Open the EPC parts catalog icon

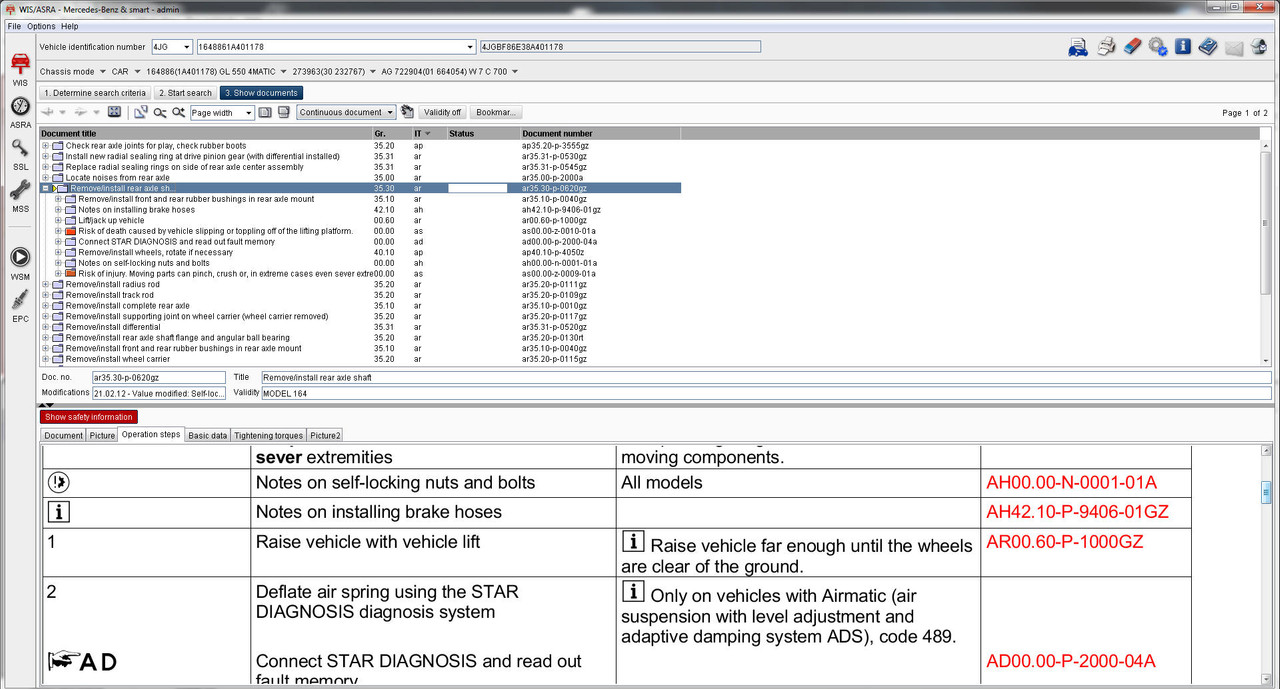[20, 305]
